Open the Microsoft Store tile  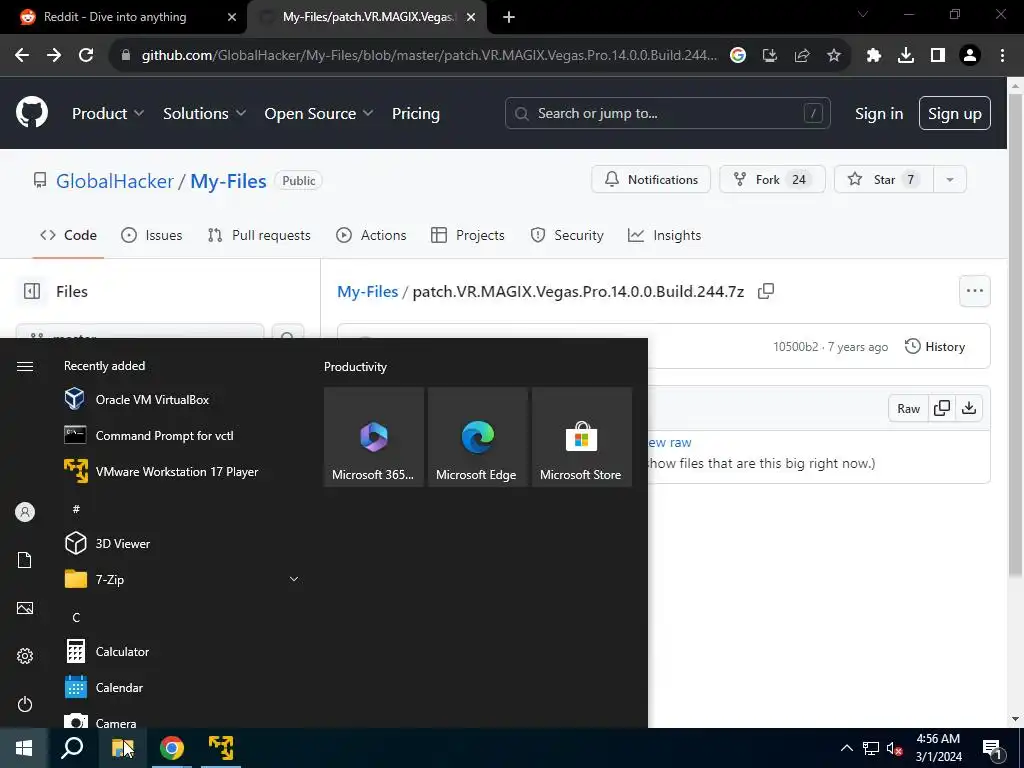pos(581,437)
